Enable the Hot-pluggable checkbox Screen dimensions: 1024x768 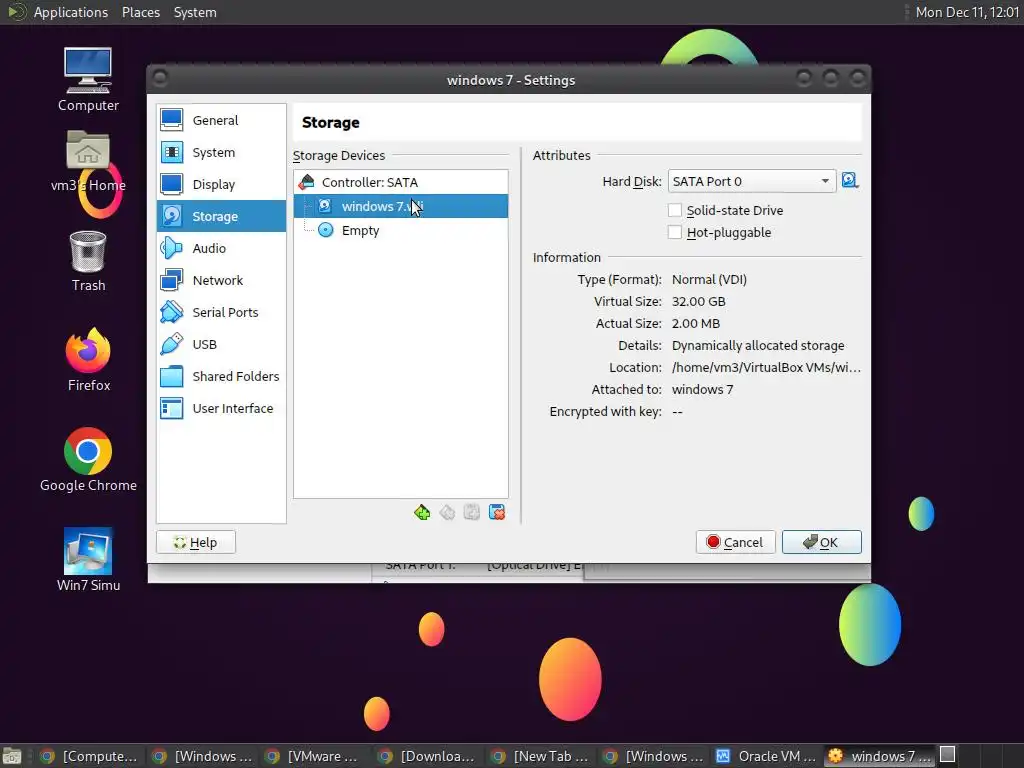[x=675, y=232]
